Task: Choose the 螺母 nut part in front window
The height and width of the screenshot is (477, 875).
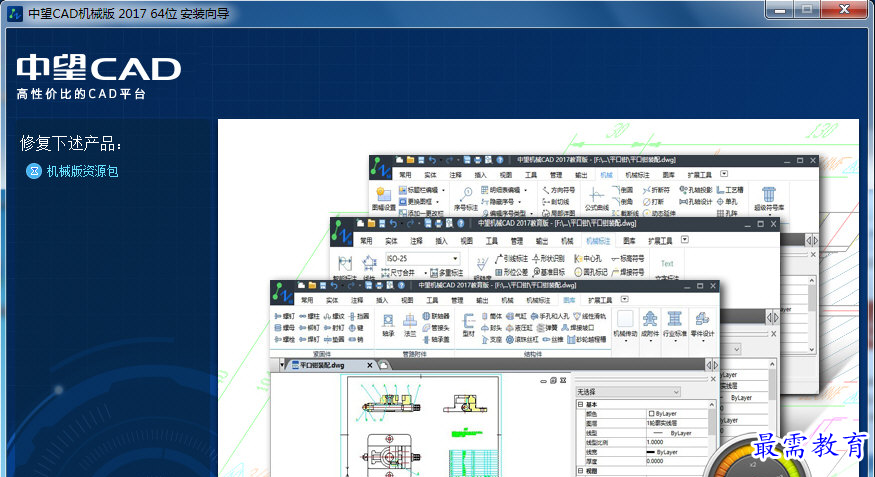Action: tap(285, 328)
